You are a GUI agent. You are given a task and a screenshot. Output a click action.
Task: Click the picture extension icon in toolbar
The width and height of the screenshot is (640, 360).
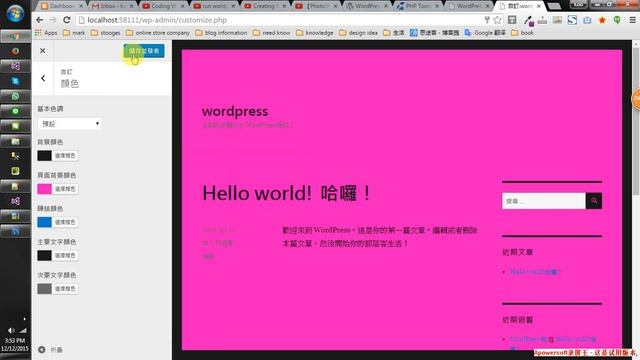(557, 20)
